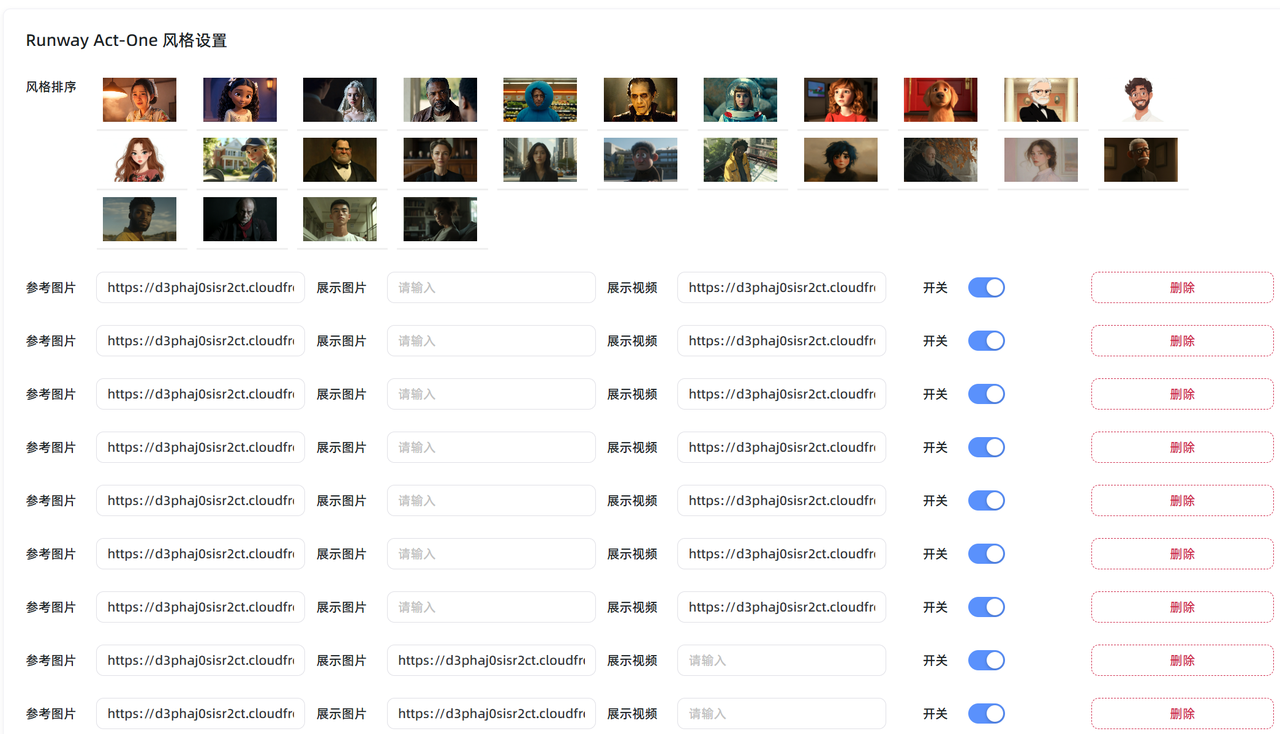The image size is (1280, 734).
Task: Click the seventh row's 参考图片 URL field
Action: pos(200,607)
